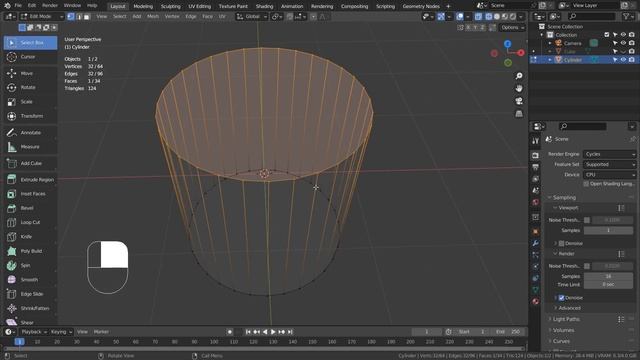Toggle camera view icon in viewport
Image resolution: width=640 pixels, height=360 pixels.
519,101
